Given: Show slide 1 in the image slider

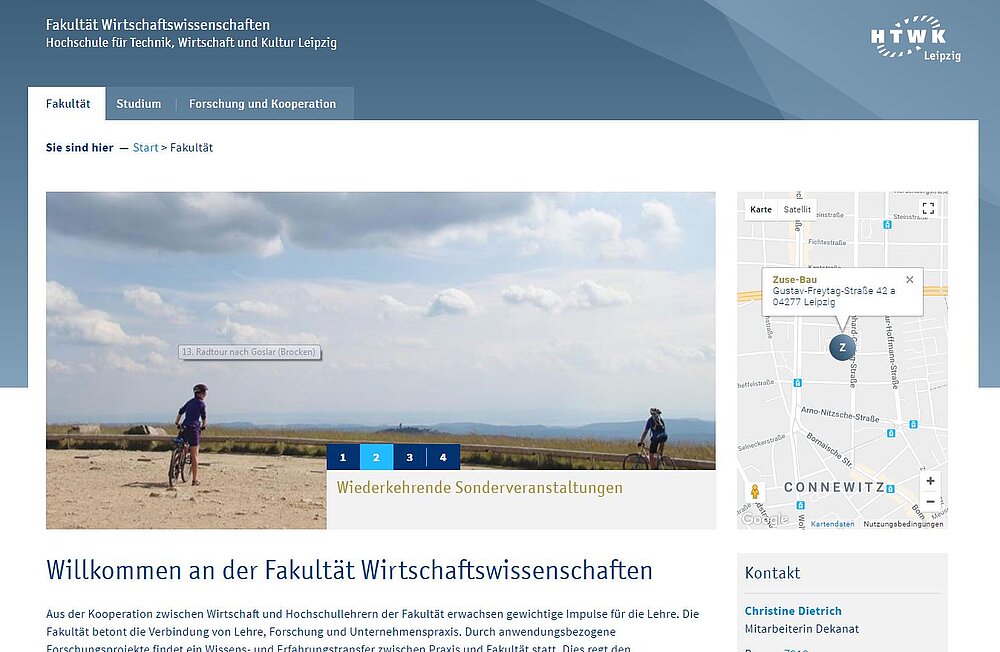Looking at the screenshot, I should click(343, 458).
